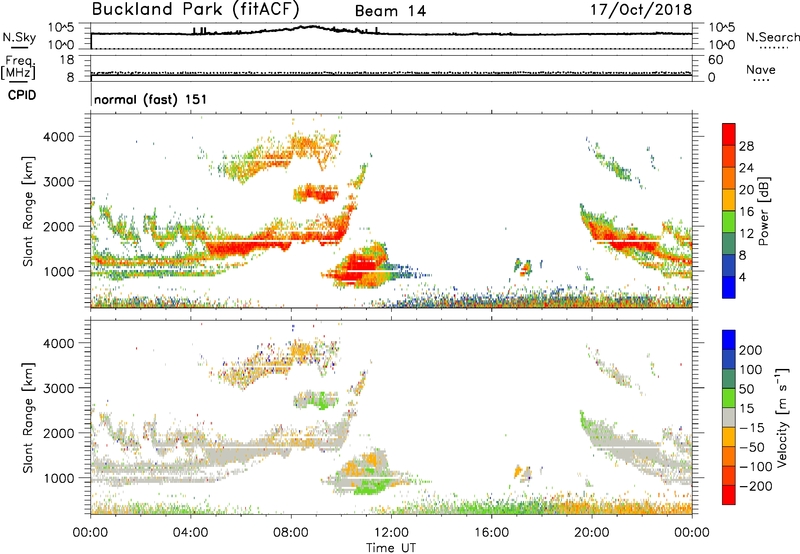Click the blue bottom segment of the Power color bar

[729, 287]
